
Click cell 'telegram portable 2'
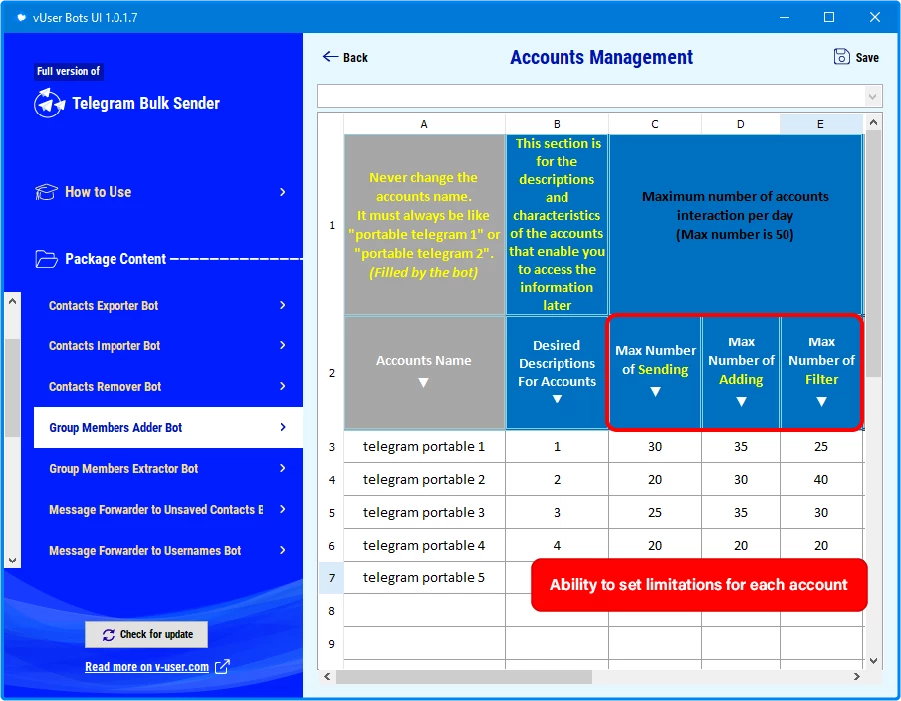(424, 479)
